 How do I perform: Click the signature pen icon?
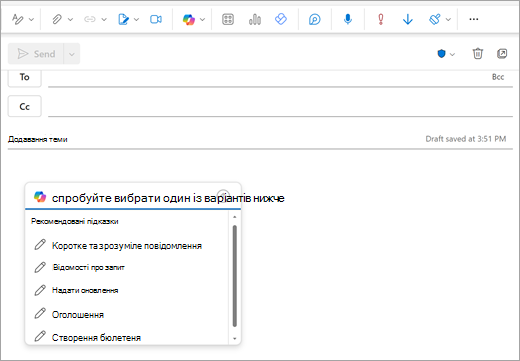(123, 19)
